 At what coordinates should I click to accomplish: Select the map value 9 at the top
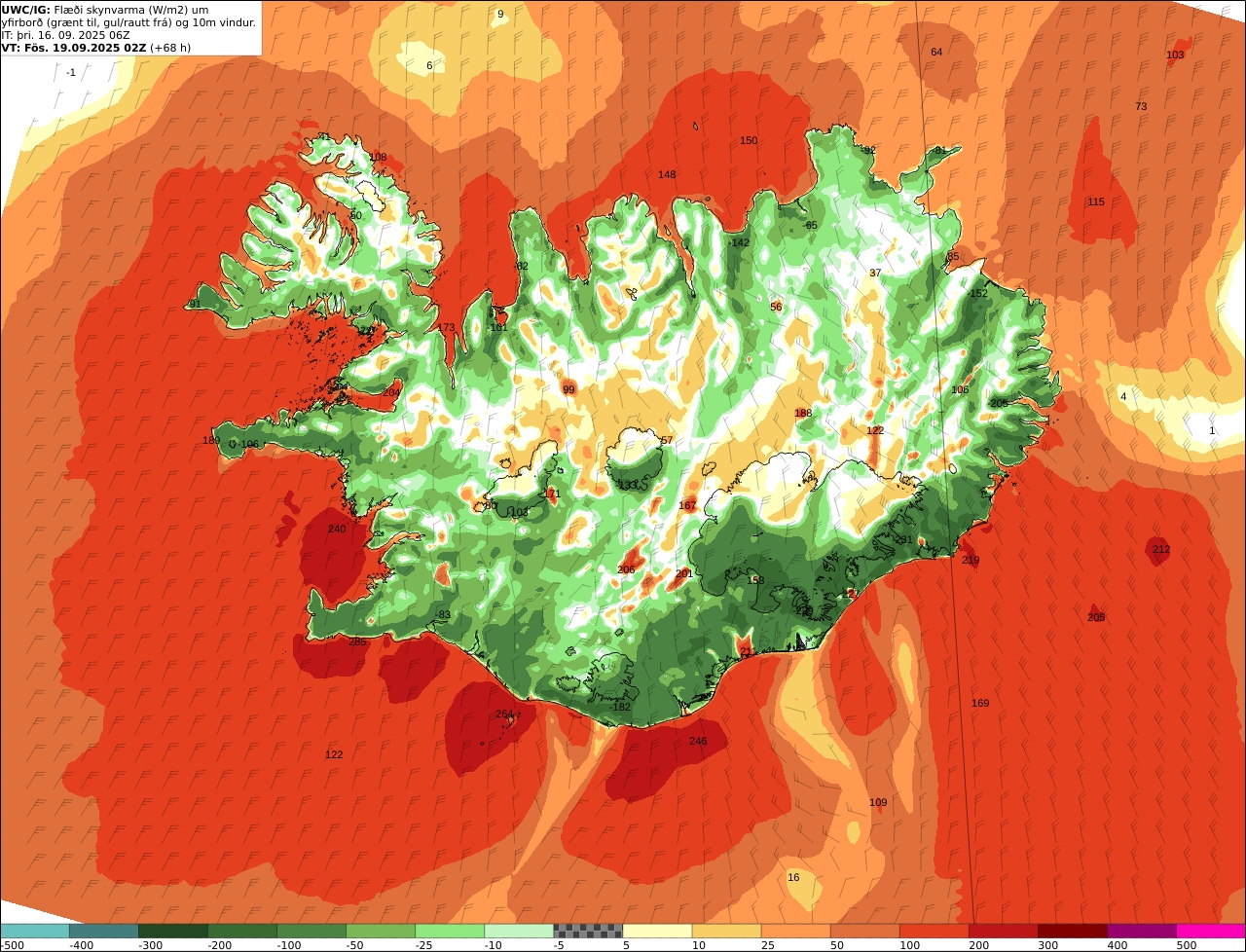click(500, 15)
